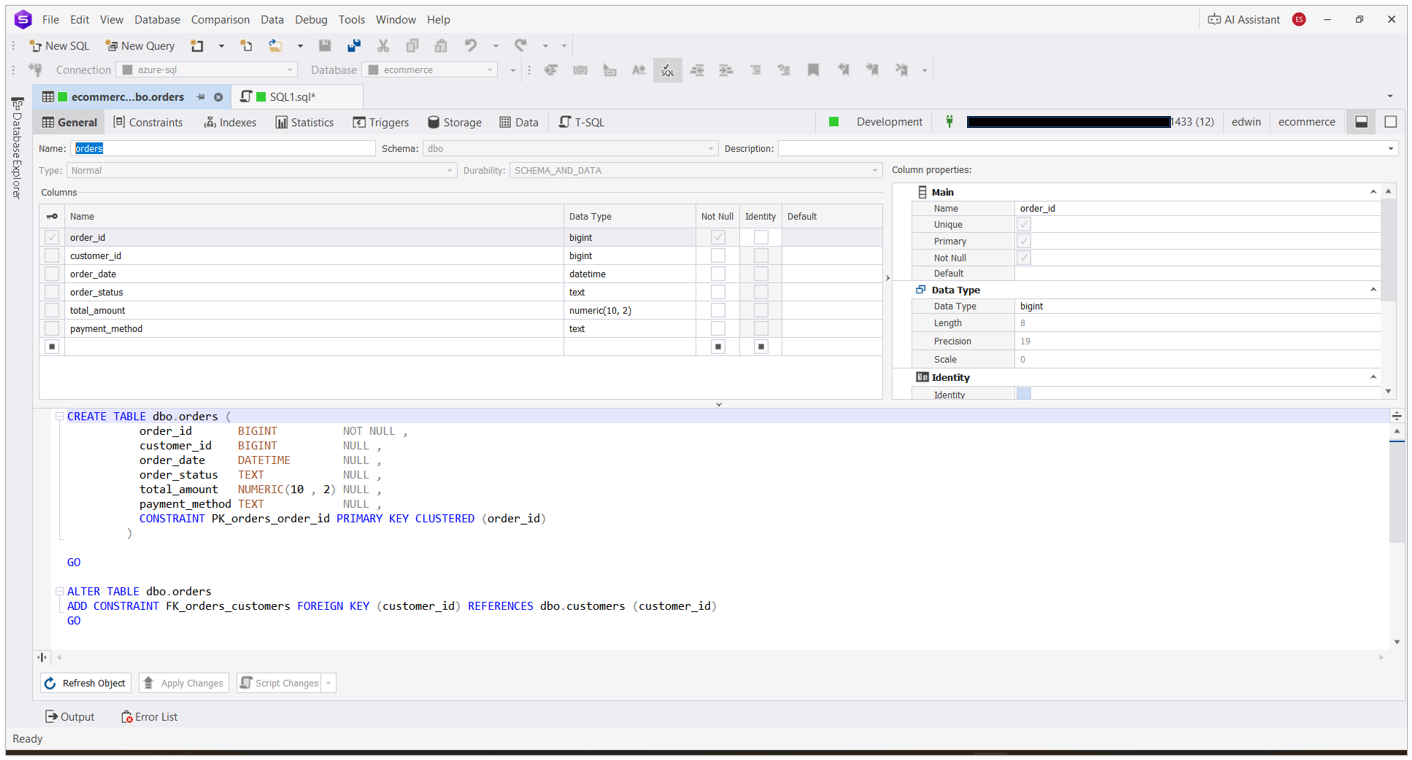Toggle the highlighted SQL formatting icon
The width and height of the screenshot is (1412, 760).
[667, 70]
